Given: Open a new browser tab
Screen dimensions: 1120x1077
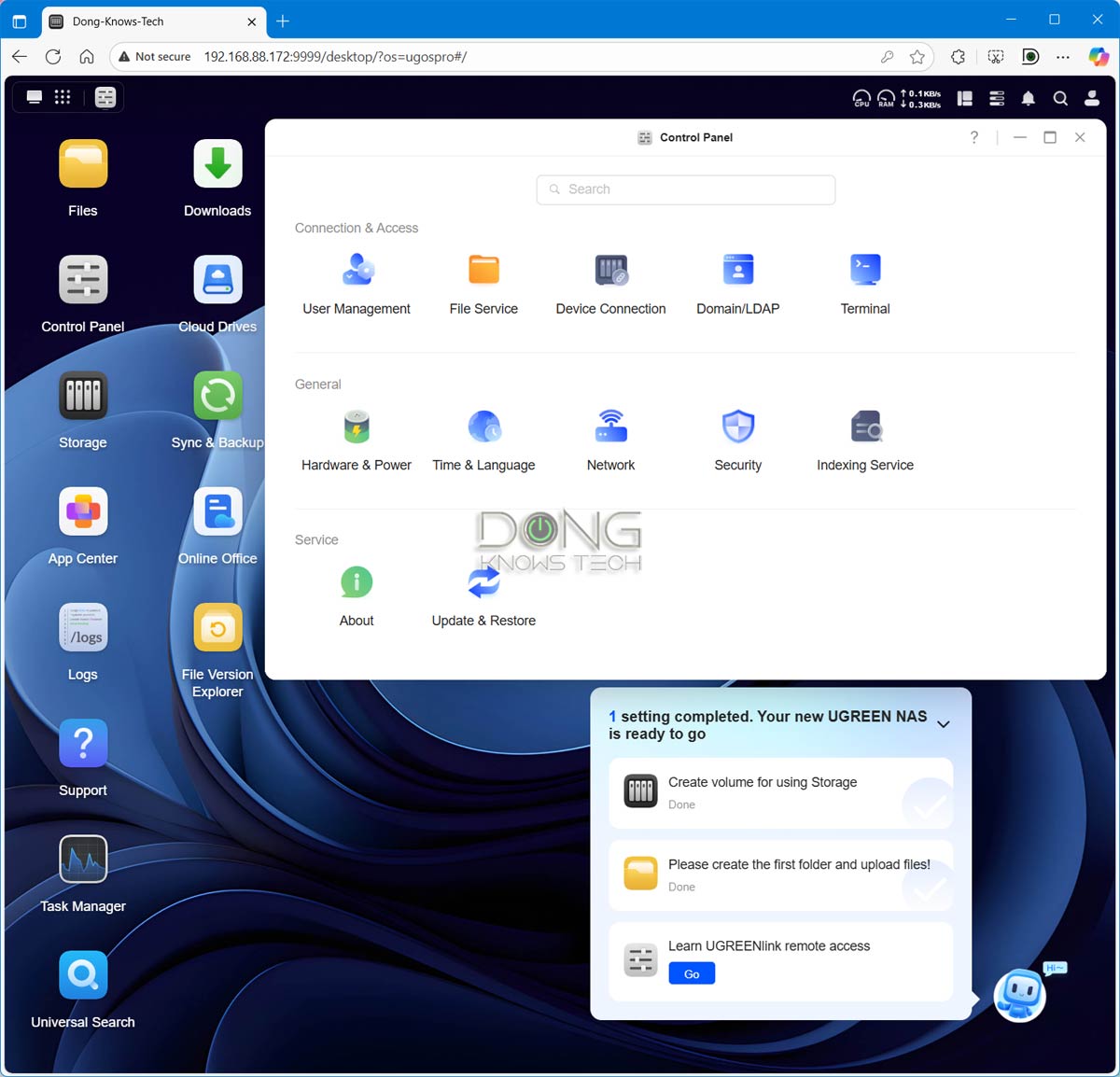Looking at the screenshot, I should (283, 21).
